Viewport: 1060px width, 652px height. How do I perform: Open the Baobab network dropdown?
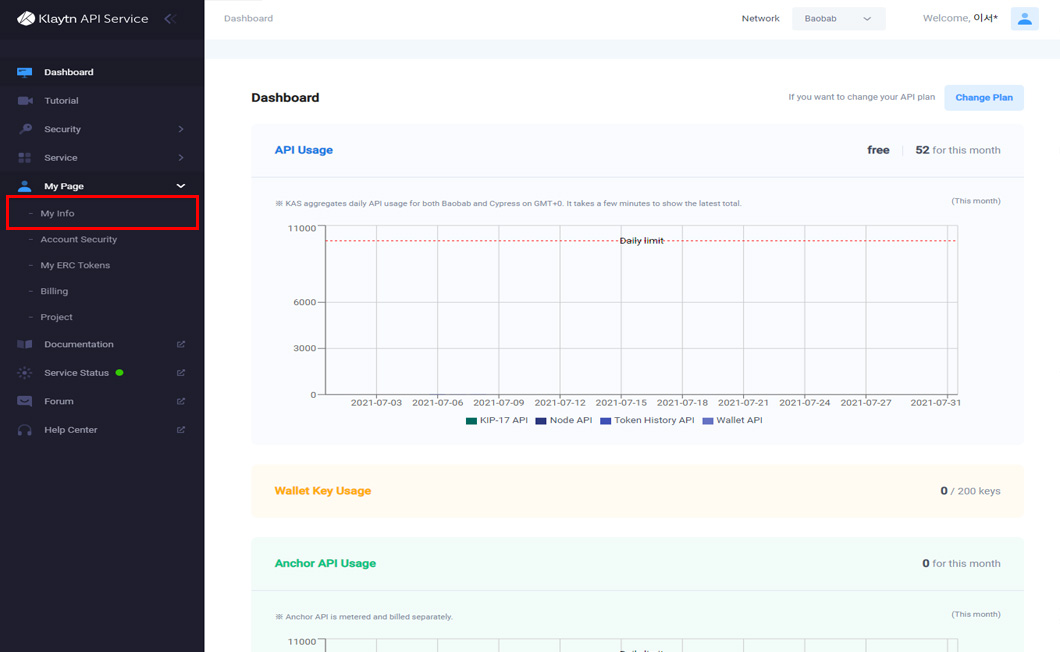pos(838,18)
